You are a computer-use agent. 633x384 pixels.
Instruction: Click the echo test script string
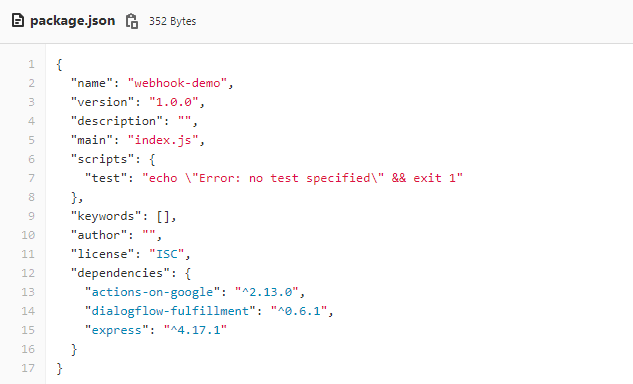tap(302, 178)
